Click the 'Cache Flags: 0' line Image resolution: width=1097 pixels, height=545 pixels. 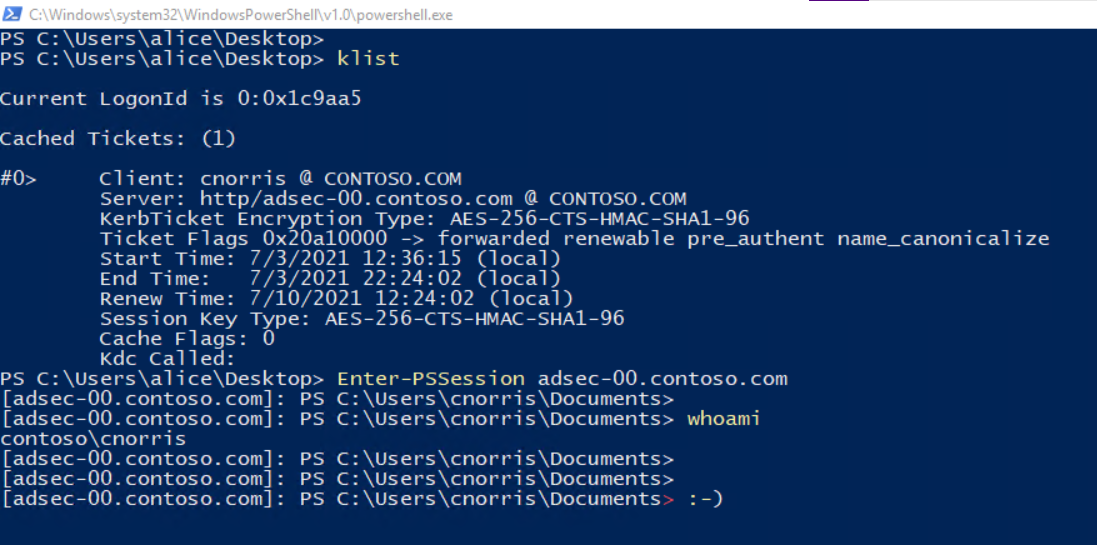point(187,339)
